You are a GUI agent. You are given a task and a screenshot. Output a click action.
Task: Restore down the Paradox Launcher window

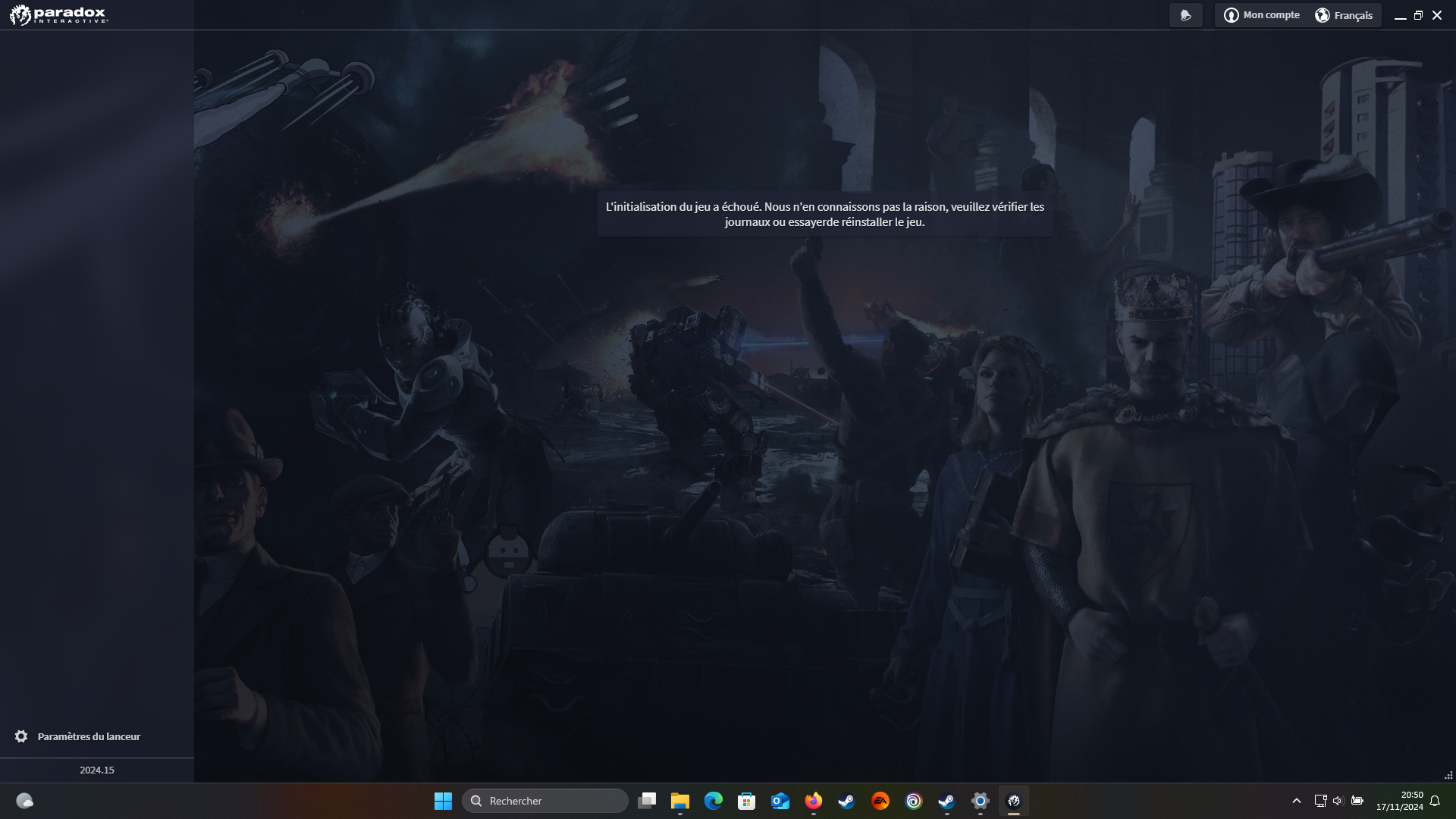(1418, 15)
